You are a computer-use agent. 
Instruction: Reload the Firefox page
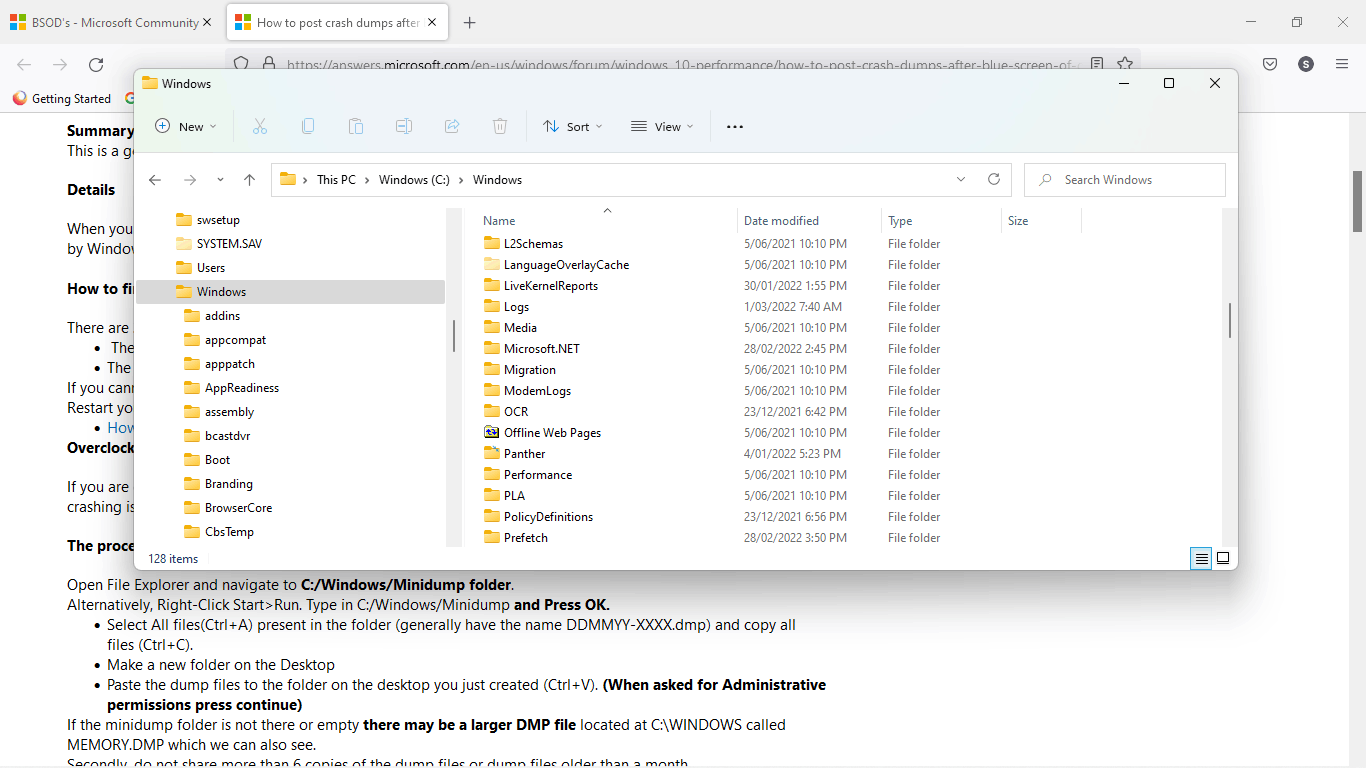(96, 64)
